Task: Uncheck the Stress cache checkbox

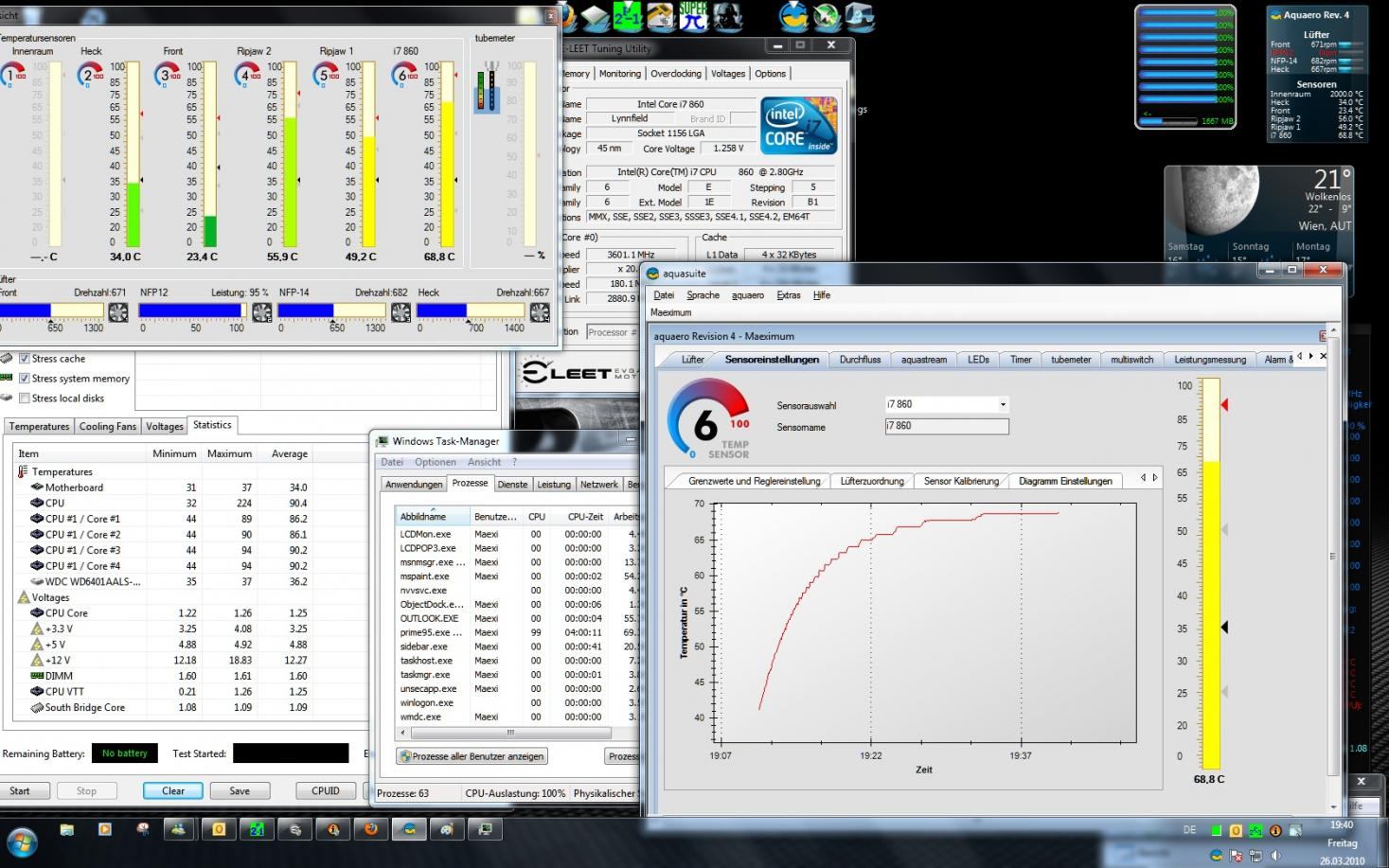Action: click(x=25, y=359)
